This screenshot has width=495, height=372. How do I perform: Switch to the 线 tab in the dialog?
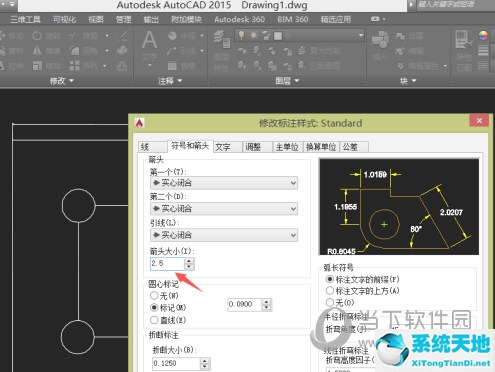point(152,147)
